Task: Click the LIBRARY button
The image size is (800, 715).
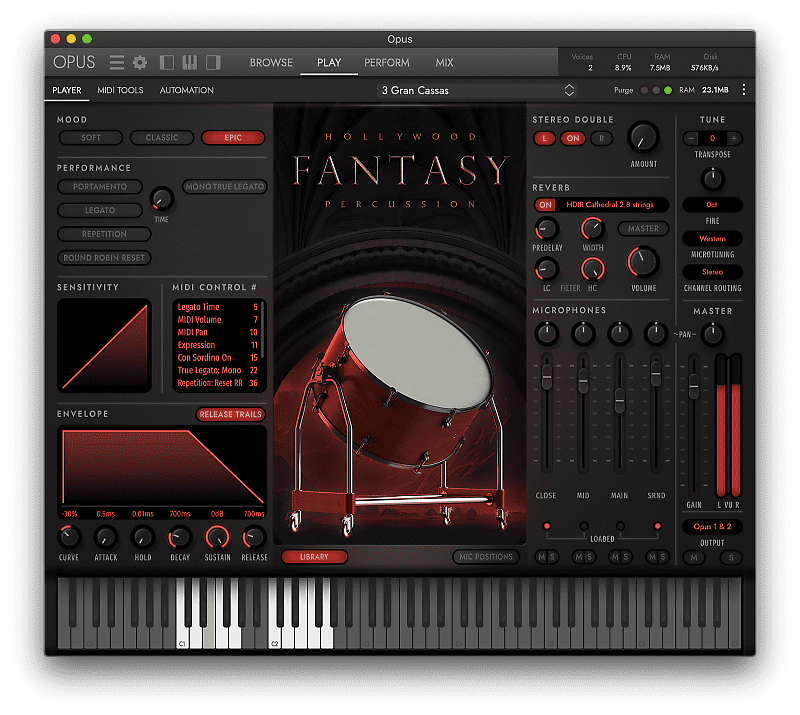Action: (316, 557)
